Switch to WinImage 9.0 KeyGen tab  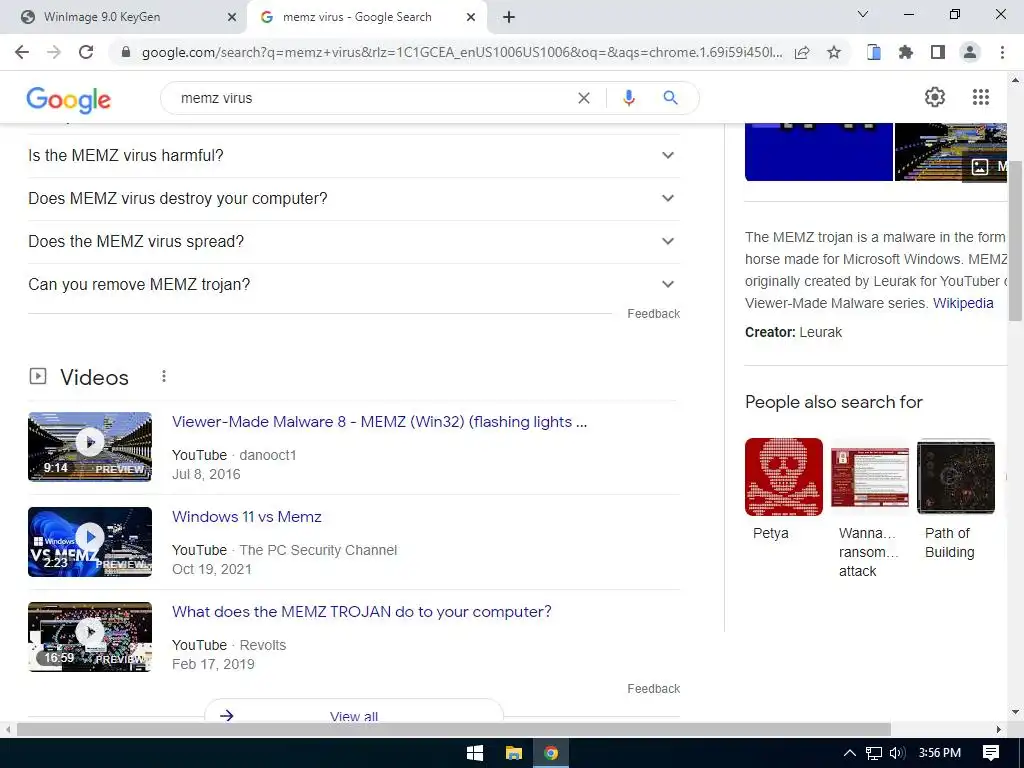(125, 18)
